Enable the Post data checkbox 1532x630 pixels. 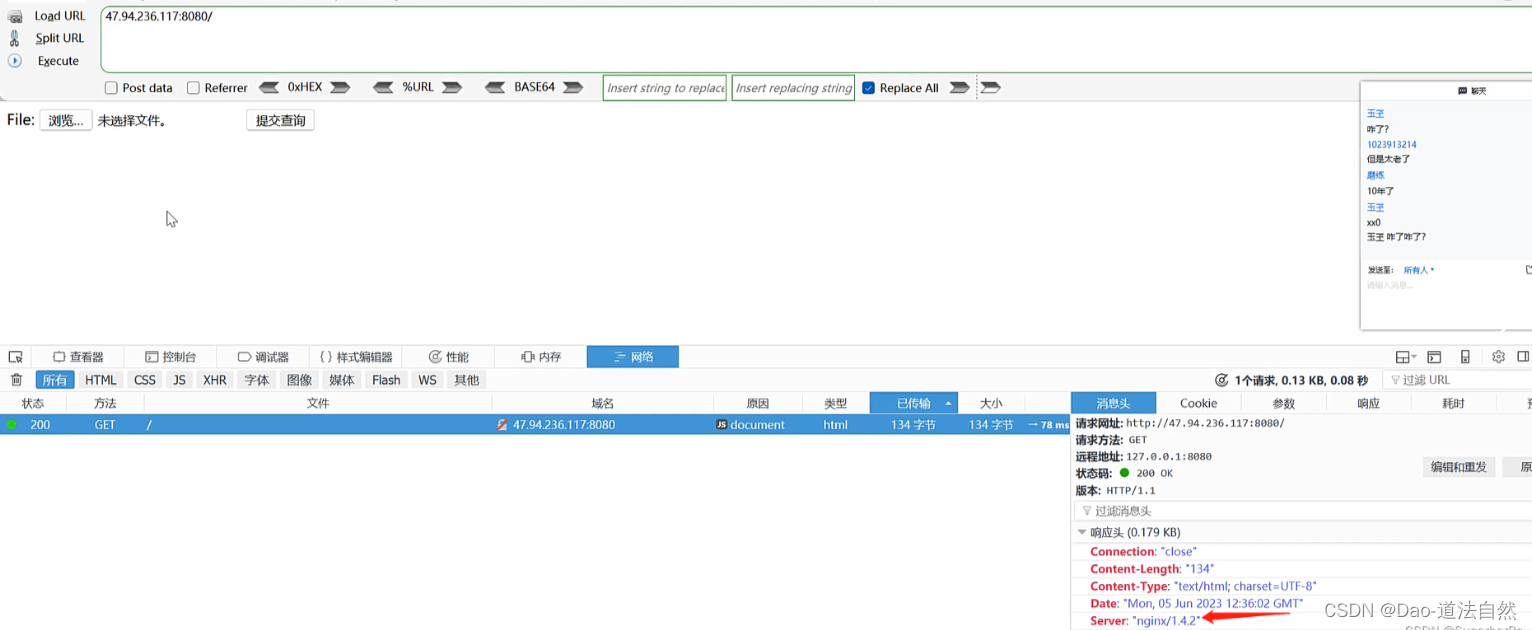point(110,87)
